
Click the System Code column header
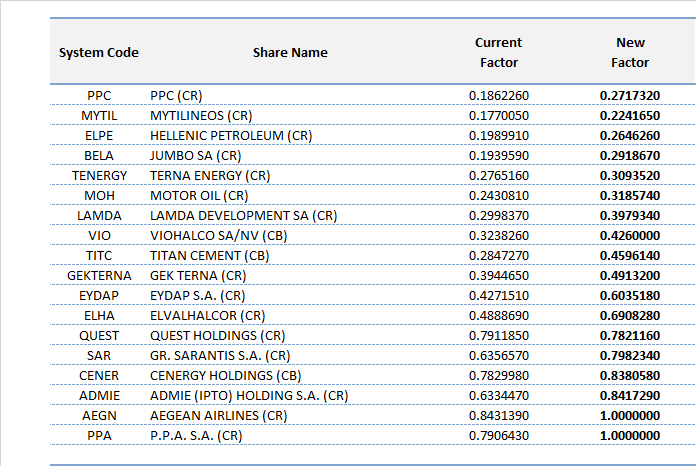(99, 52)
